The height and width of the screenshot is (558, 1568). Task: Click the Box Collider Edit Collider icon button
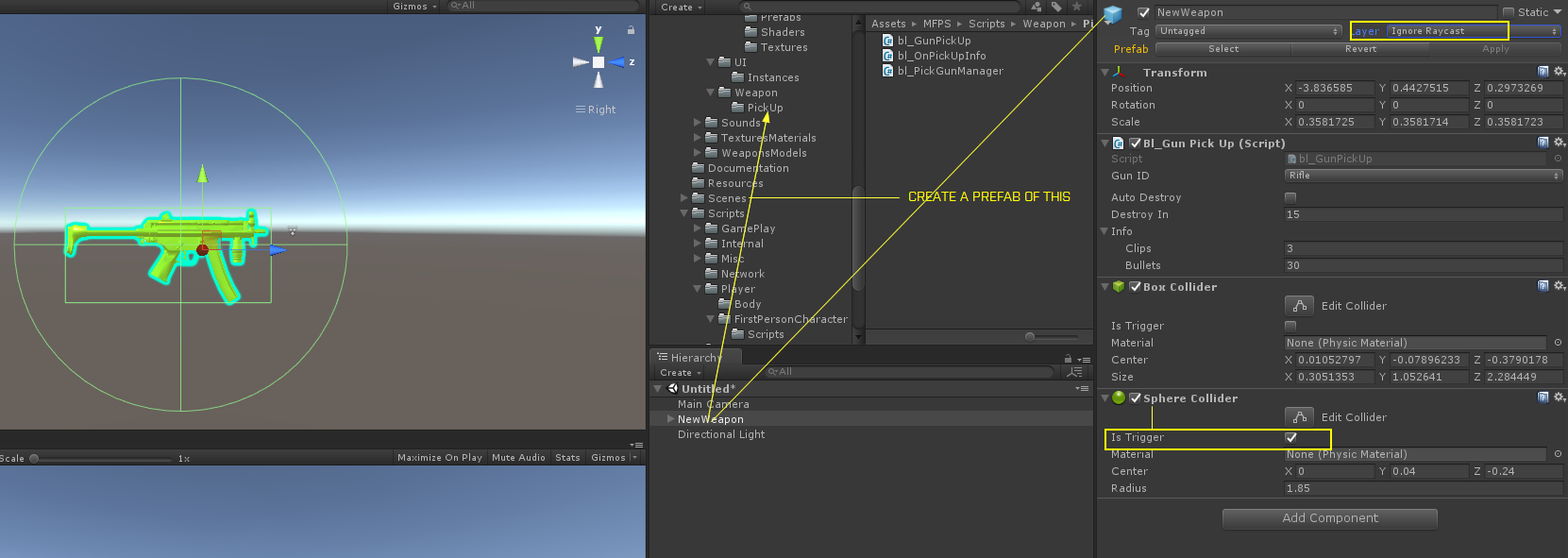(1299, 306)
